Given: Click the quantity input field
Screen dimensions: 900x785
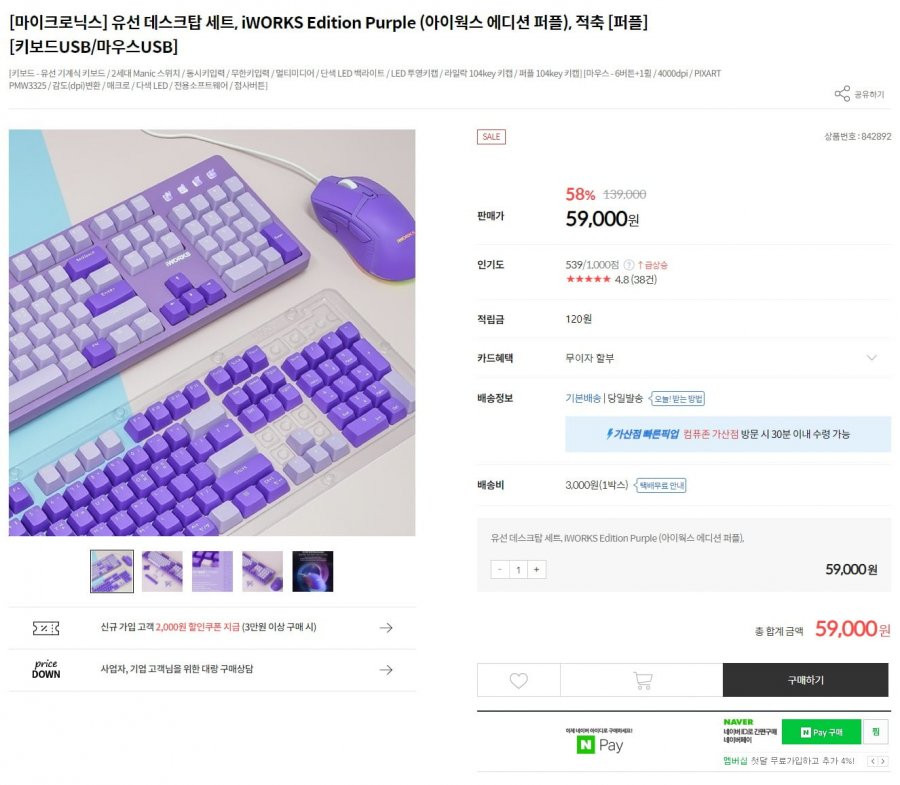Looking at the screenshot, I should pos(518,569).
